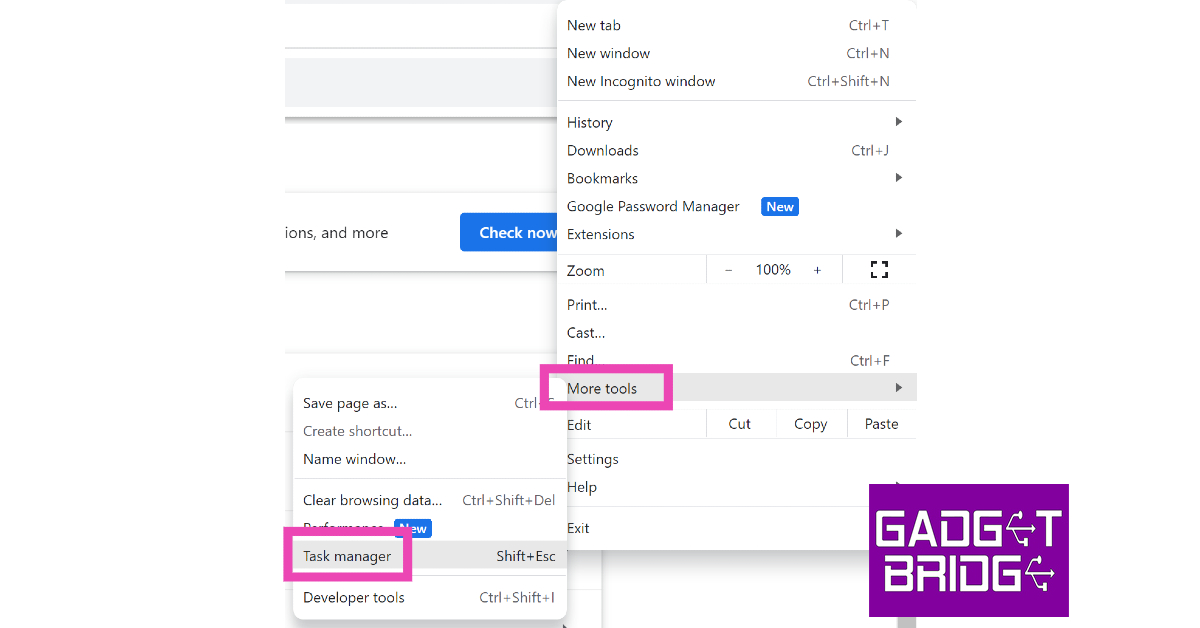Open Google Password Manager
Screen dimensions: 1200x628
coord(653,207)
